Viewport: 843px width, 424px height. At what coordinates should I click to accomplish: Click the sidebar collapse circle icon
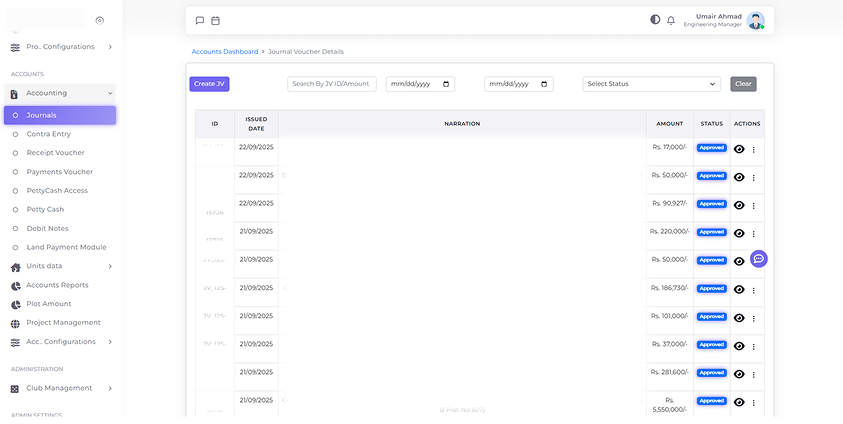(99, 20)
